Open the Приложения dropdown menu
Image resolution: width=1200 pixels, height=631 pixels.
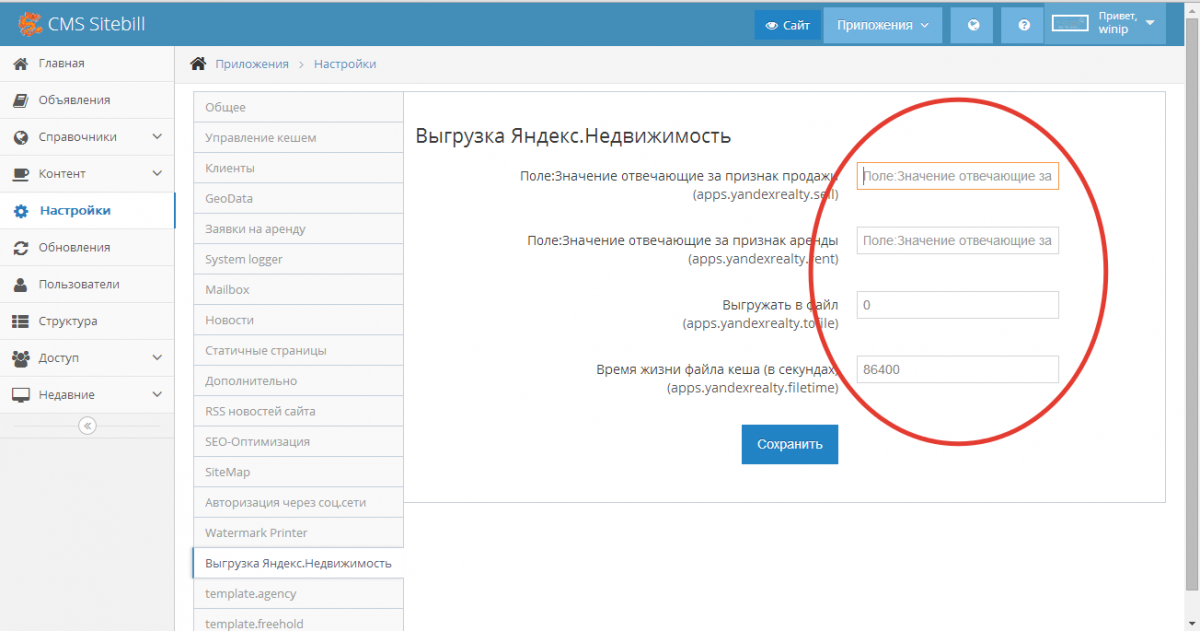pos(883,25)
